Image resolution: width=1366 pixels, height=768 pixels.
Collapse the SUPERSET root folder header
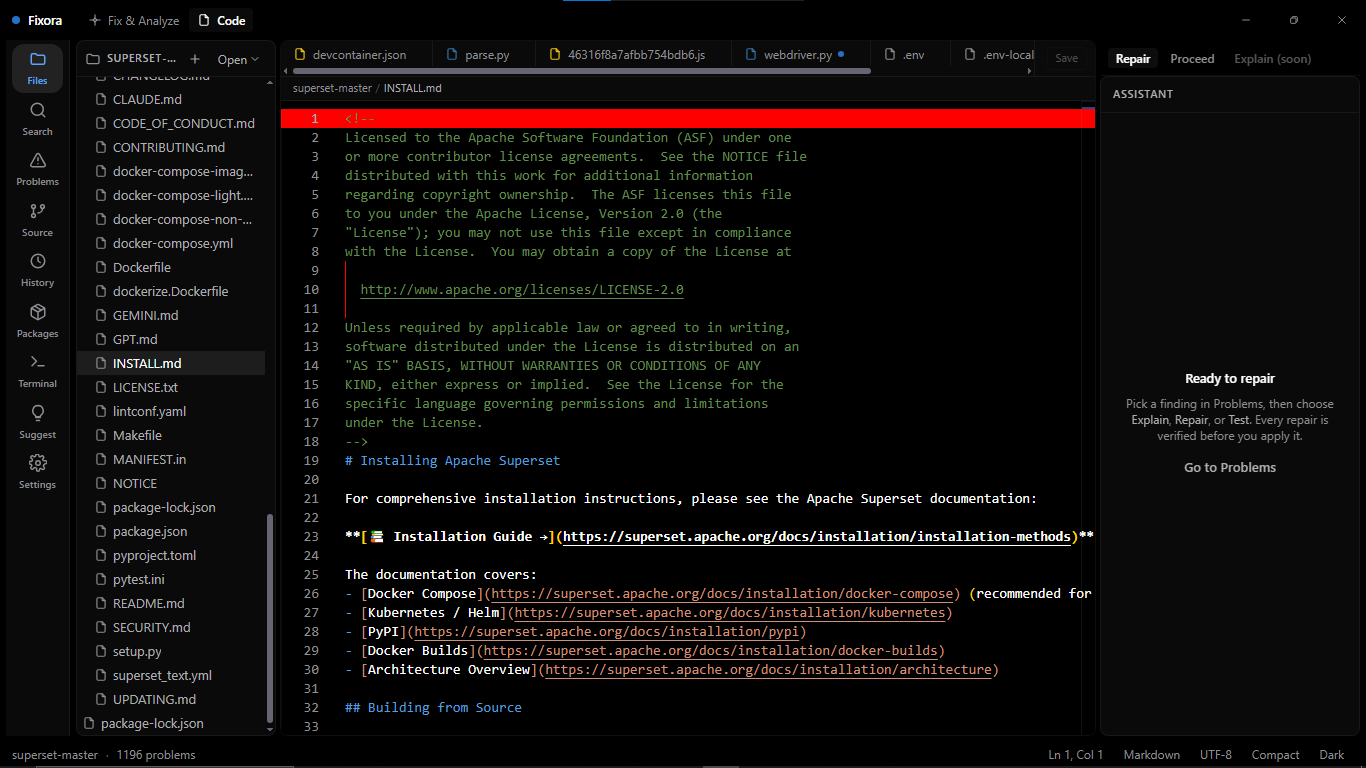click(132, 59)
